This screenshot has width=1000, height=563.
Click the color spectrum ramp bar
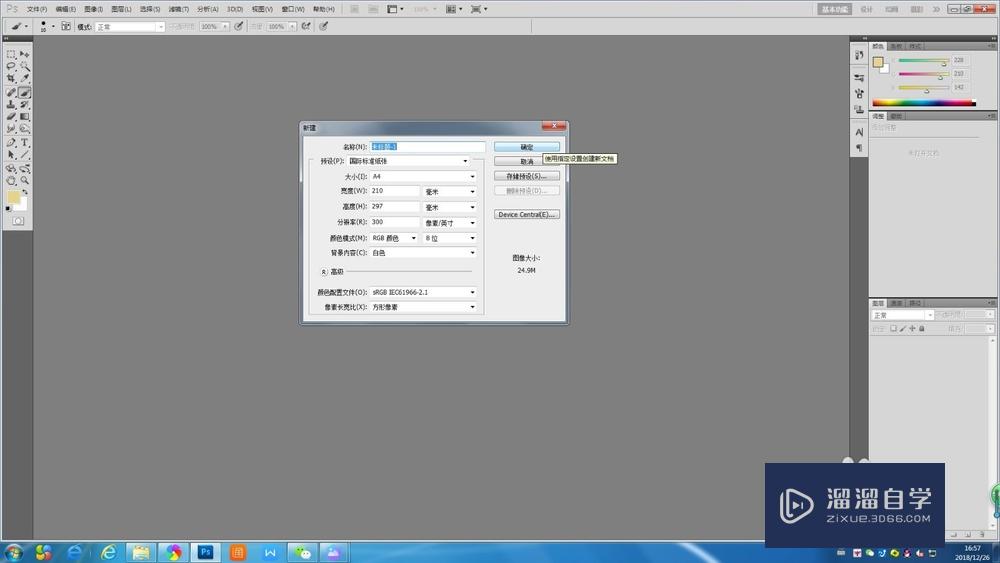coord(924,103)
